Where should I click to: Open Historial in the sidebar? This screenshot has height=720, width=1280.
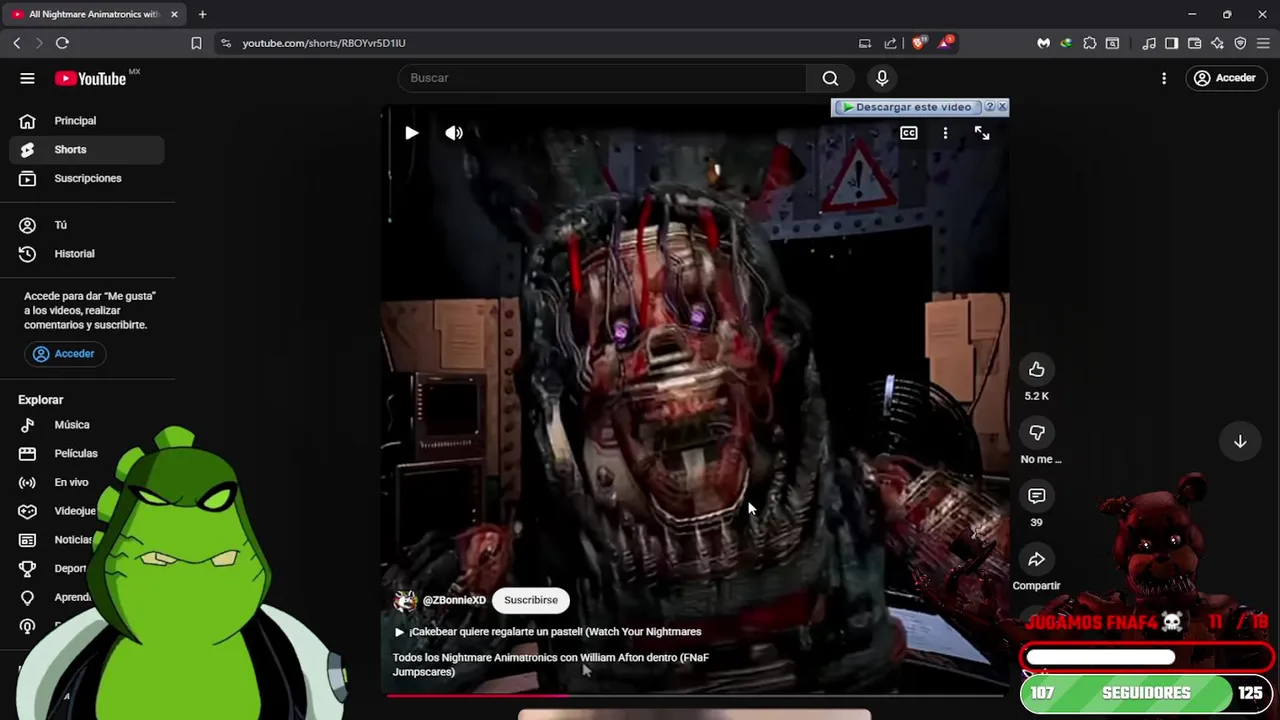tap(88, 254)
